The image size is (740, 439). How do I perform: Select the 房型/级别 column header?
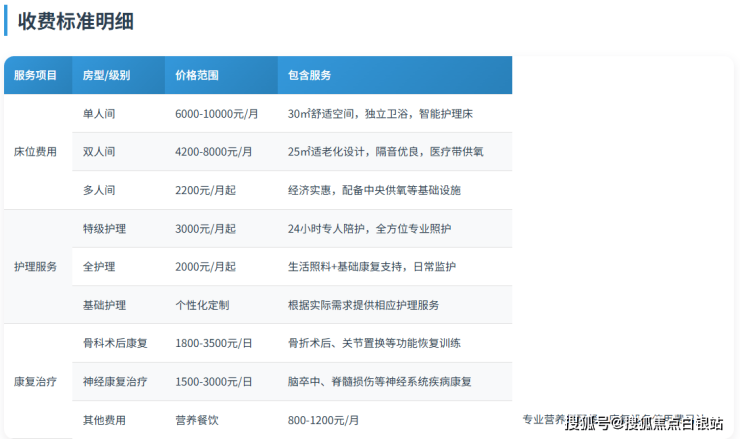106,76
